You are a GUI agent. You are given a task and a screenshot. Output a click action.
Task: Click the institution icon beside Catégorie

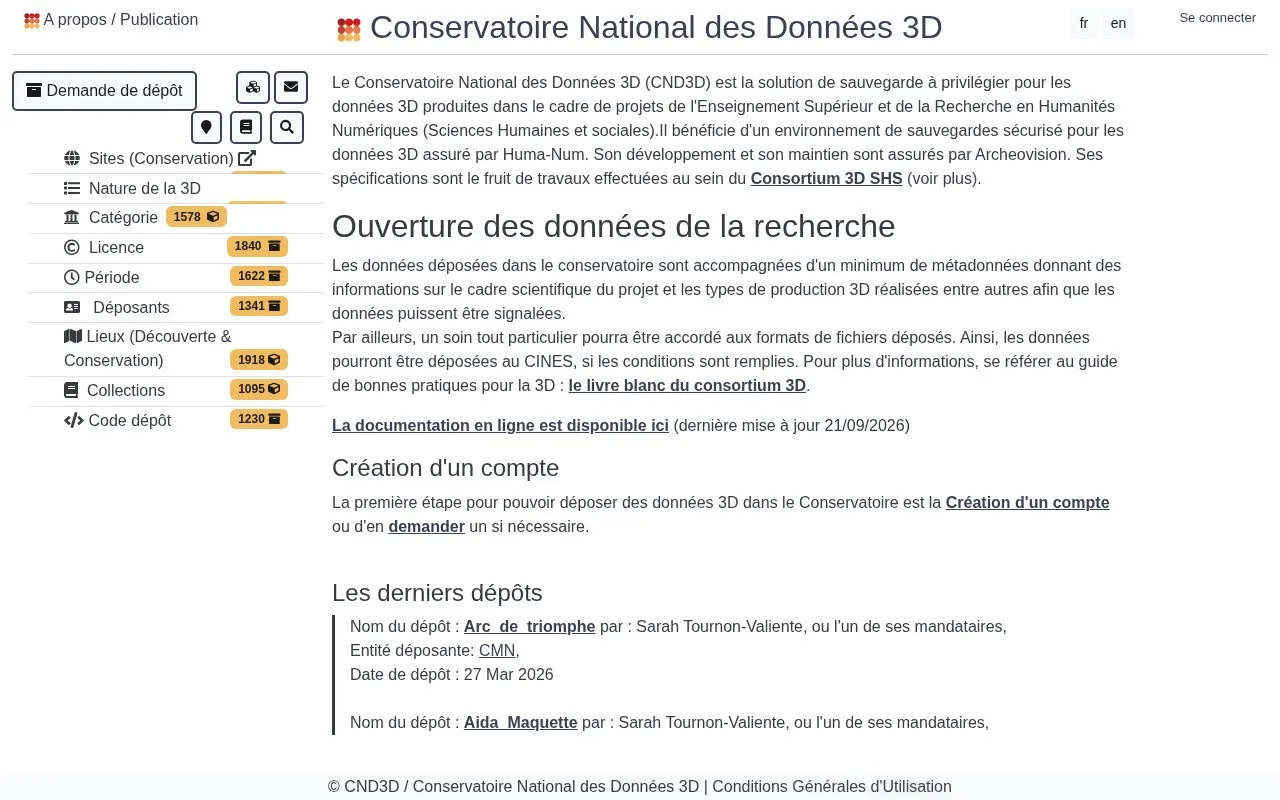[x=72, y=217]
